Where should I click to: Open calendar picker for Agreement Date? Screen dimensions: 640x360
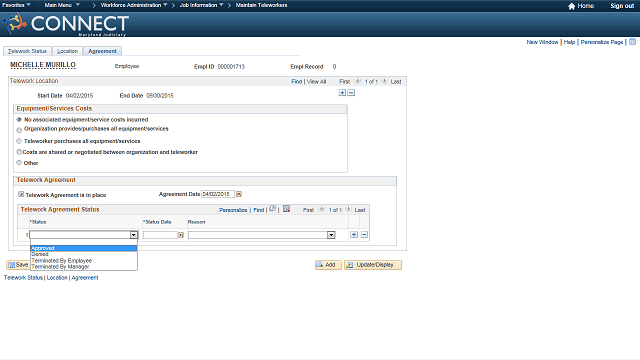point(239,194)
